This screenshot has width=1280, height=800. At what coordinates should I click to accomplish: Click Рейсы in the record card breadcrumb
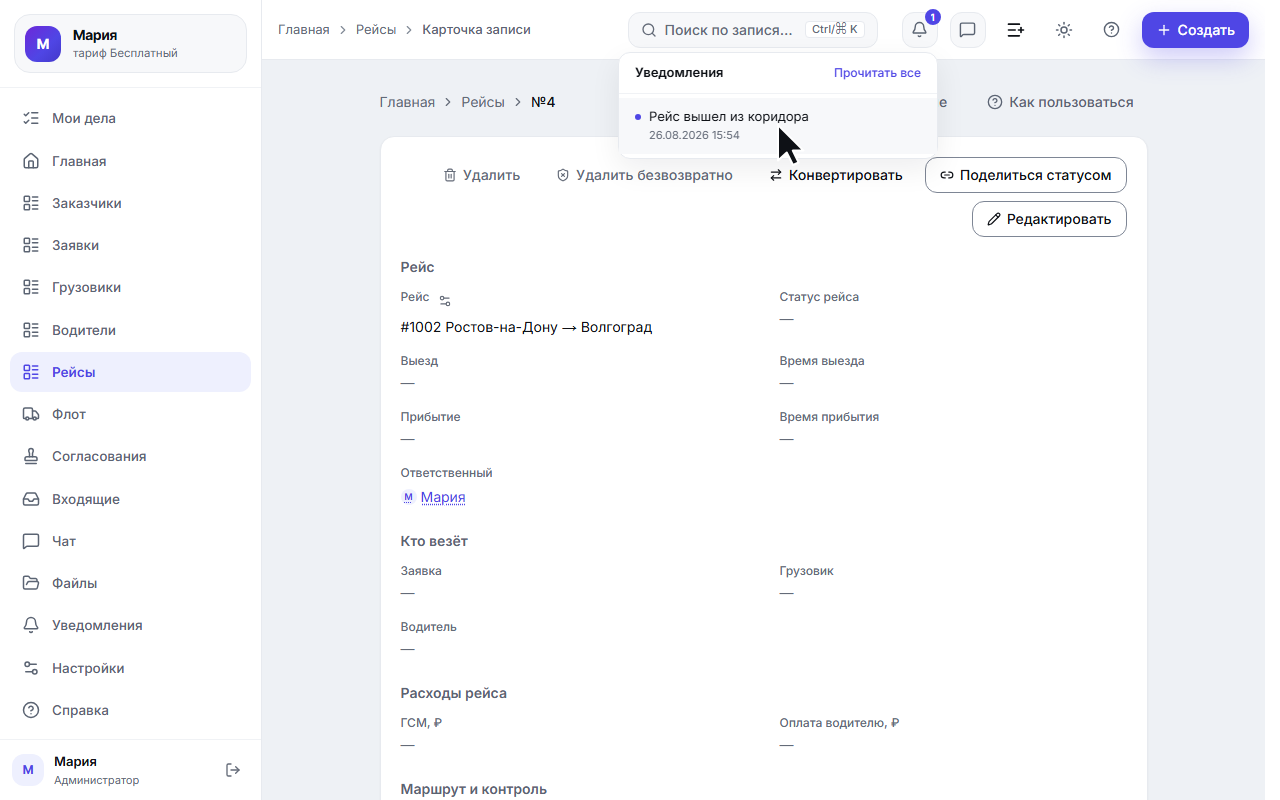(483, 102)
